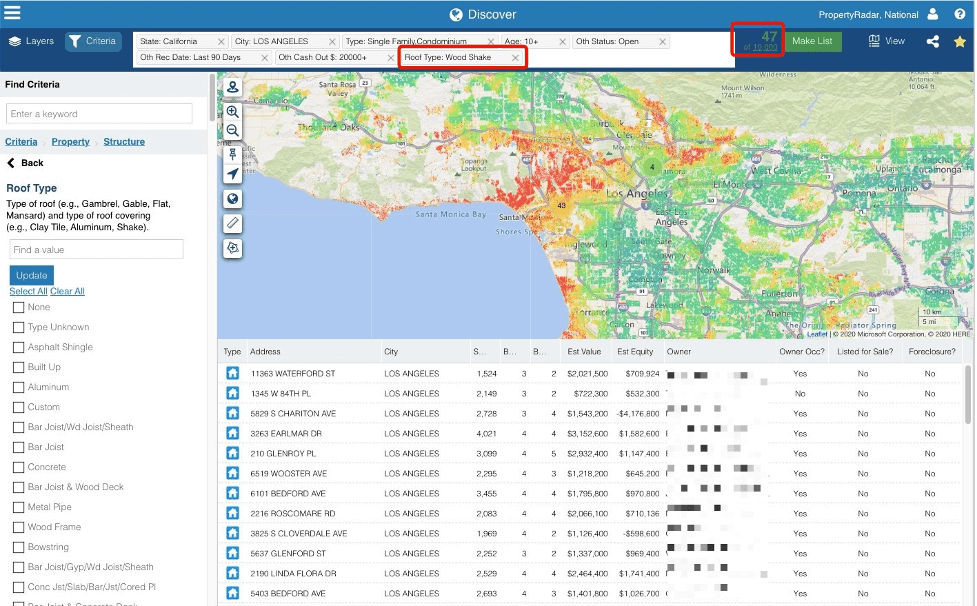This screenshot has height=606, width=977.
Task: Remove the Oth Rec Date filter
Action: point(265,58)
